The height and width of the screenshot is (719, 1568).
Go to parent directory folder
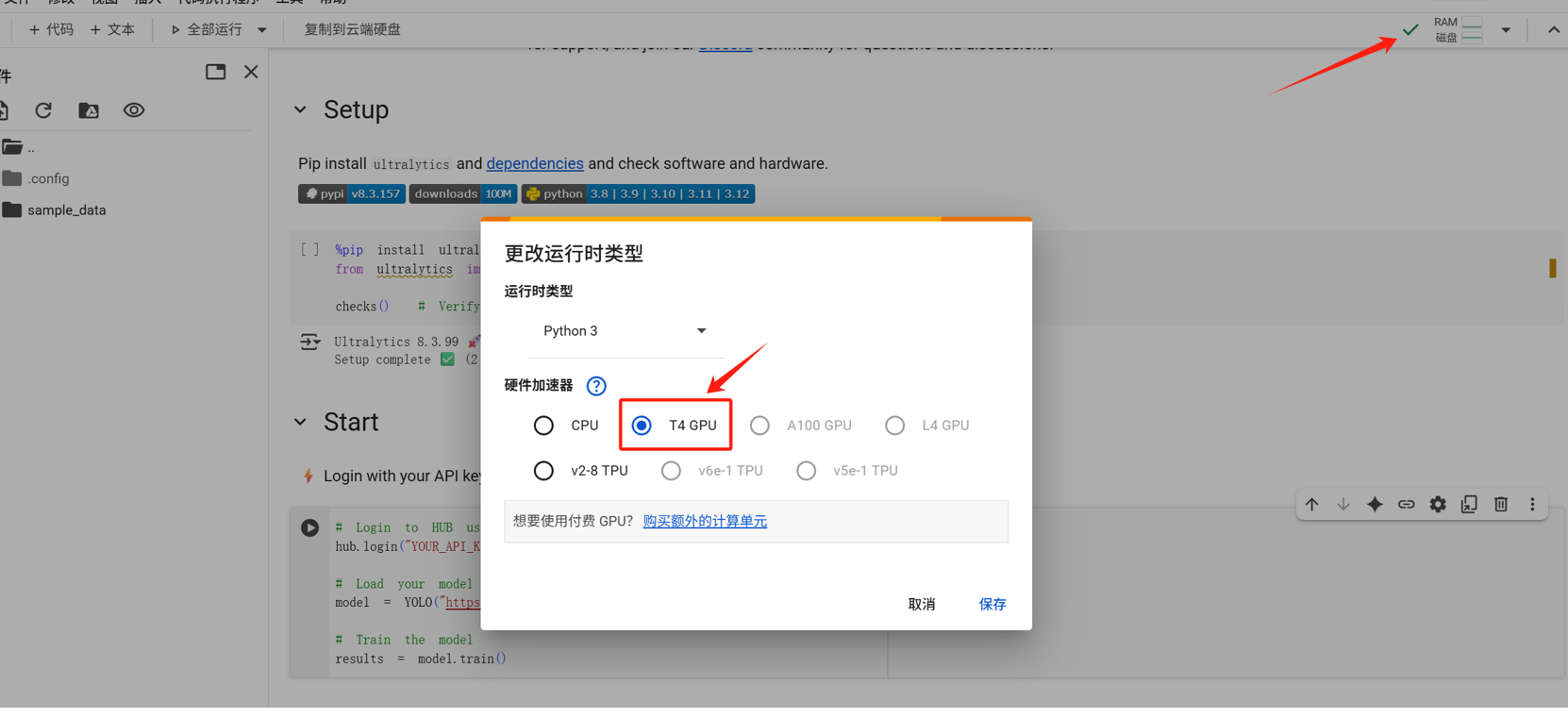point(19,147)
